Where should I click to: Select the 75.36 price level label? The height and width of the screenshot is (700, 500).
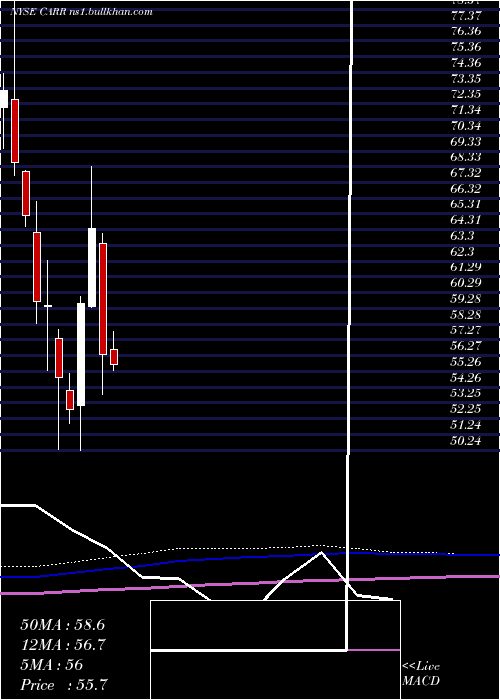(465, 47)
